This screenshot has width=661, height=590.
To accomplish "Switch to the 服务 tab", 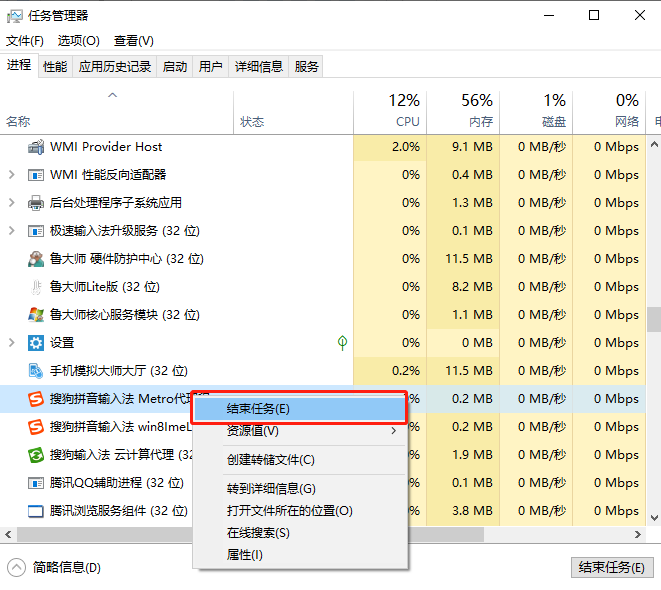I will (306, 67).
